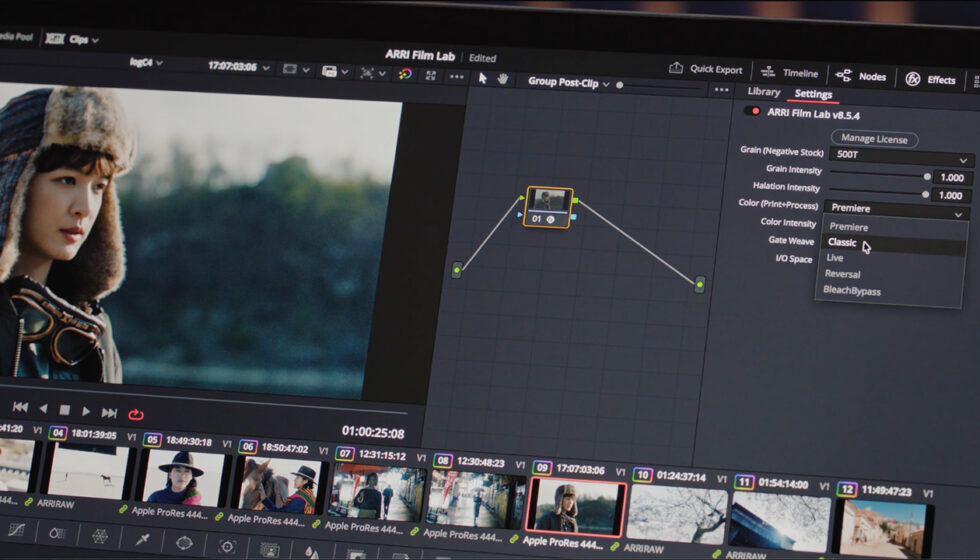Select Live from the color list
Viewport: 980px width, 560px height.
tap(834, 258)
